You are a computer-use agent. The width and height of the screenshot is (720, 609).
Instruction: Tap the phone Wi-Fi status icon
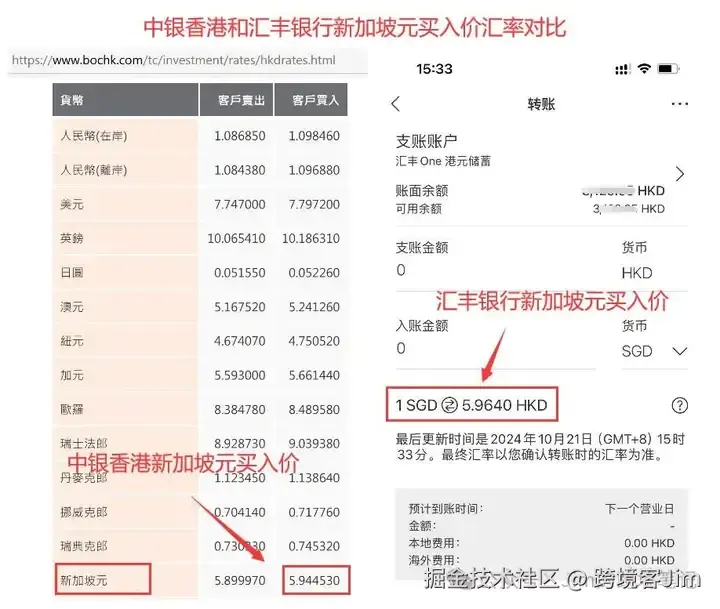pyautogui.click(x=644, y=69)
